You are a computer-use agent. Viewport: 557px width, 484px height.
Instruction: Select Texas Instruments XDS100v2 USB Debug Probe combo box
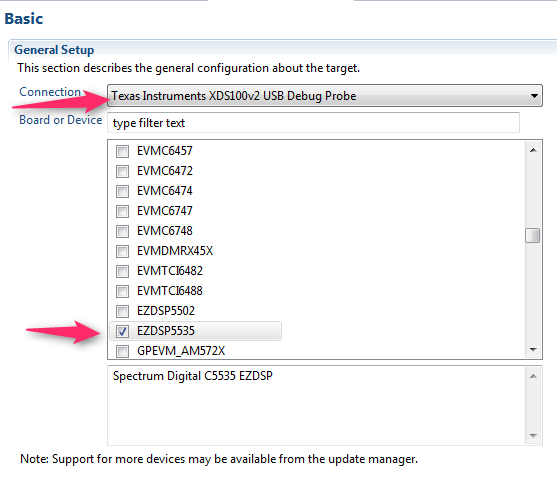click(325, 96)
